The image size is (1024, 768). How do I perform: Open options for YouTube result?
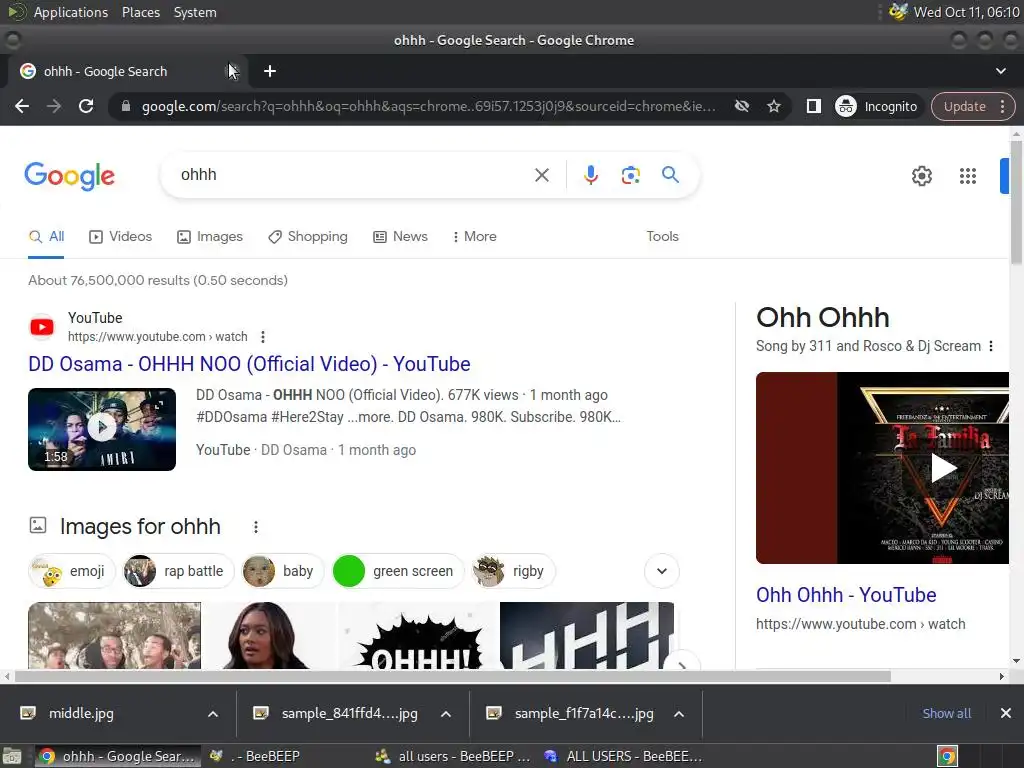(263, 337)
